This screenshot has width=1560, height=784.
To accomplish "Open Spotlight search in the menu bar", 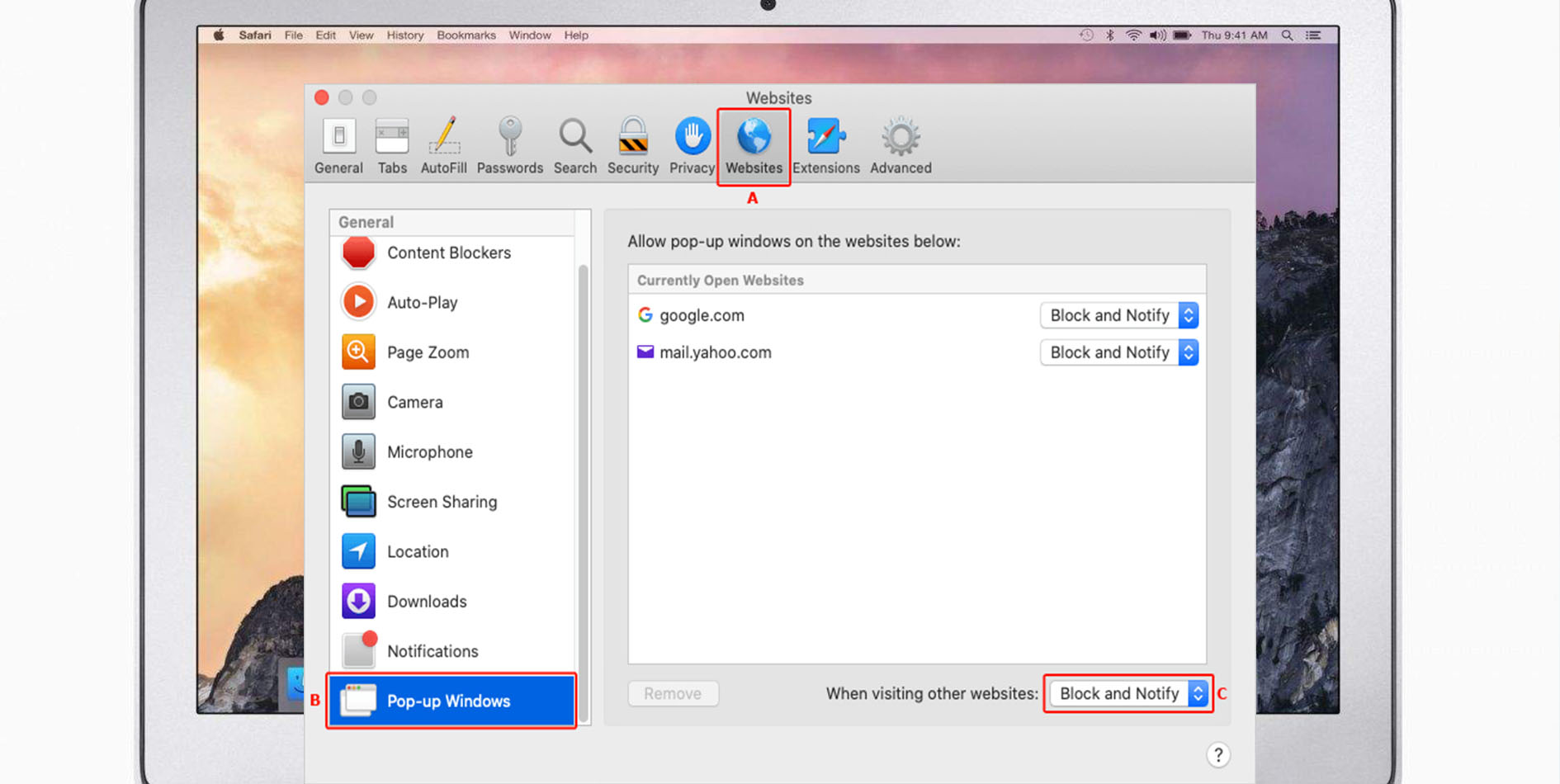I will [x=1287, y=35].
